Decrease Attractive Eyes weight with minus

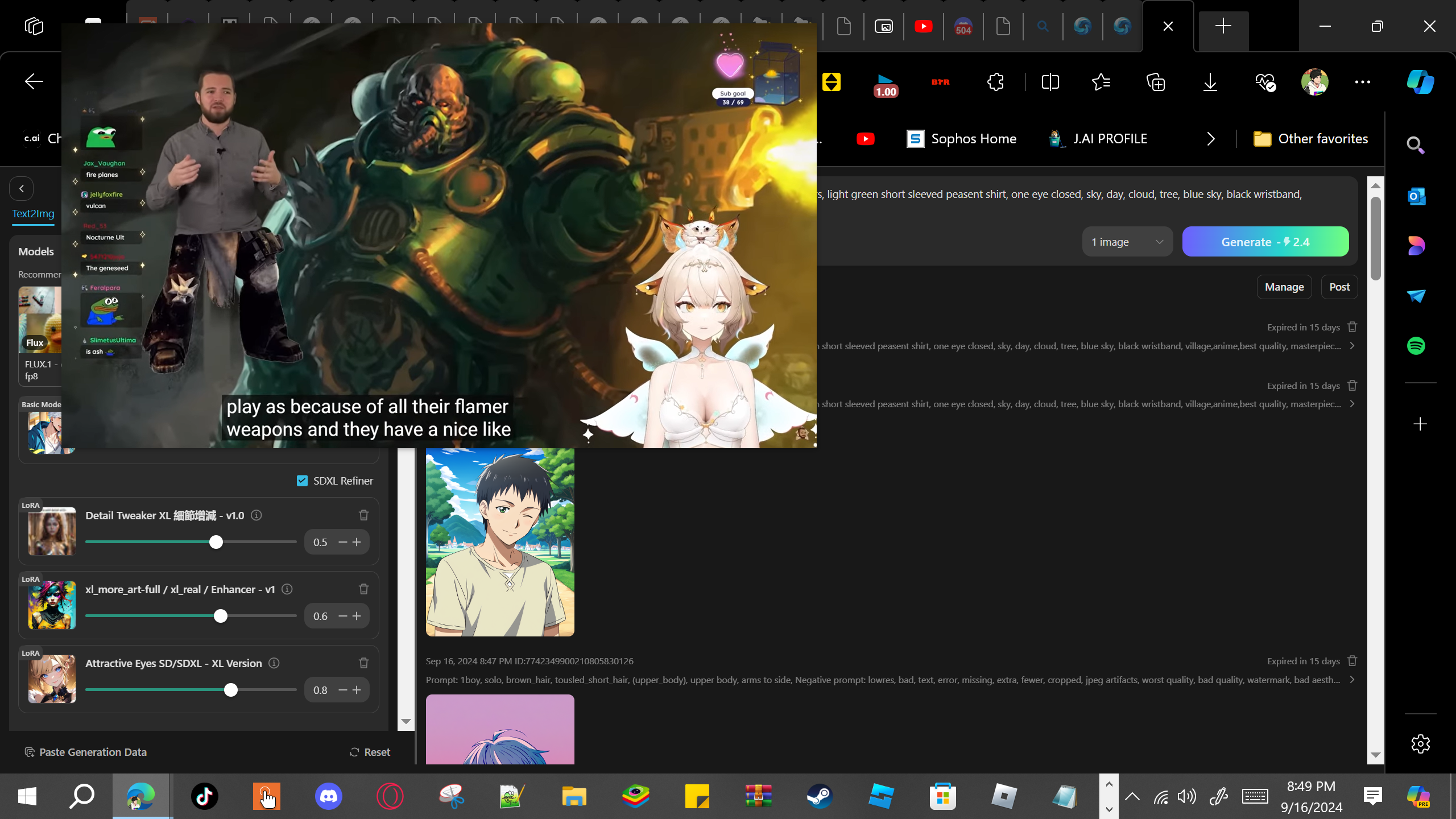(x=343, y=690)
